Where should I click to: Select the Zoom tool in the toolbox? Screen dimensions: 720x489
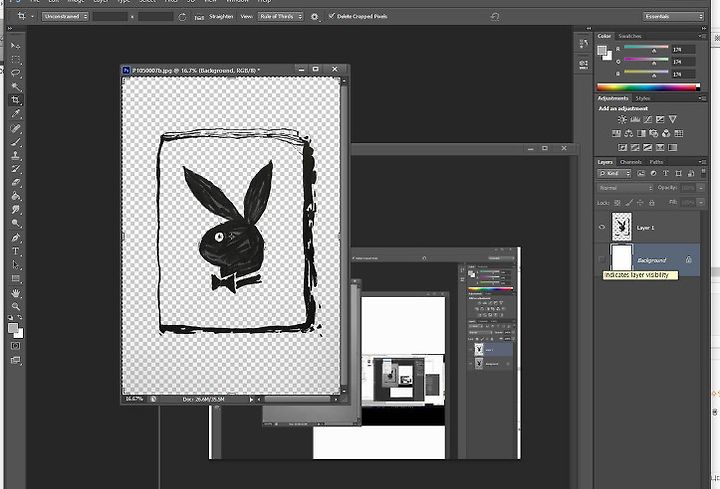[16, 306]
